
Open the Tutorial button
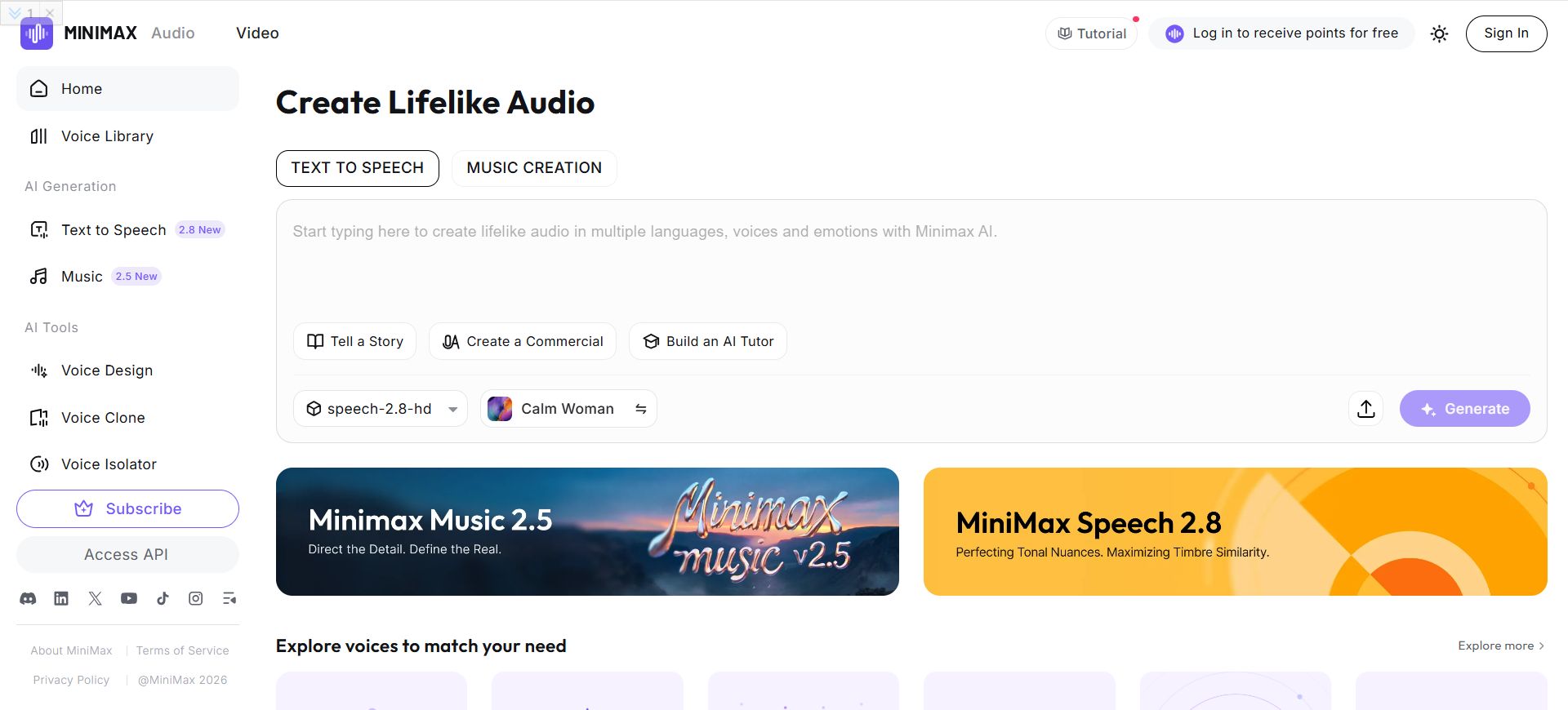click(1092, 33)
